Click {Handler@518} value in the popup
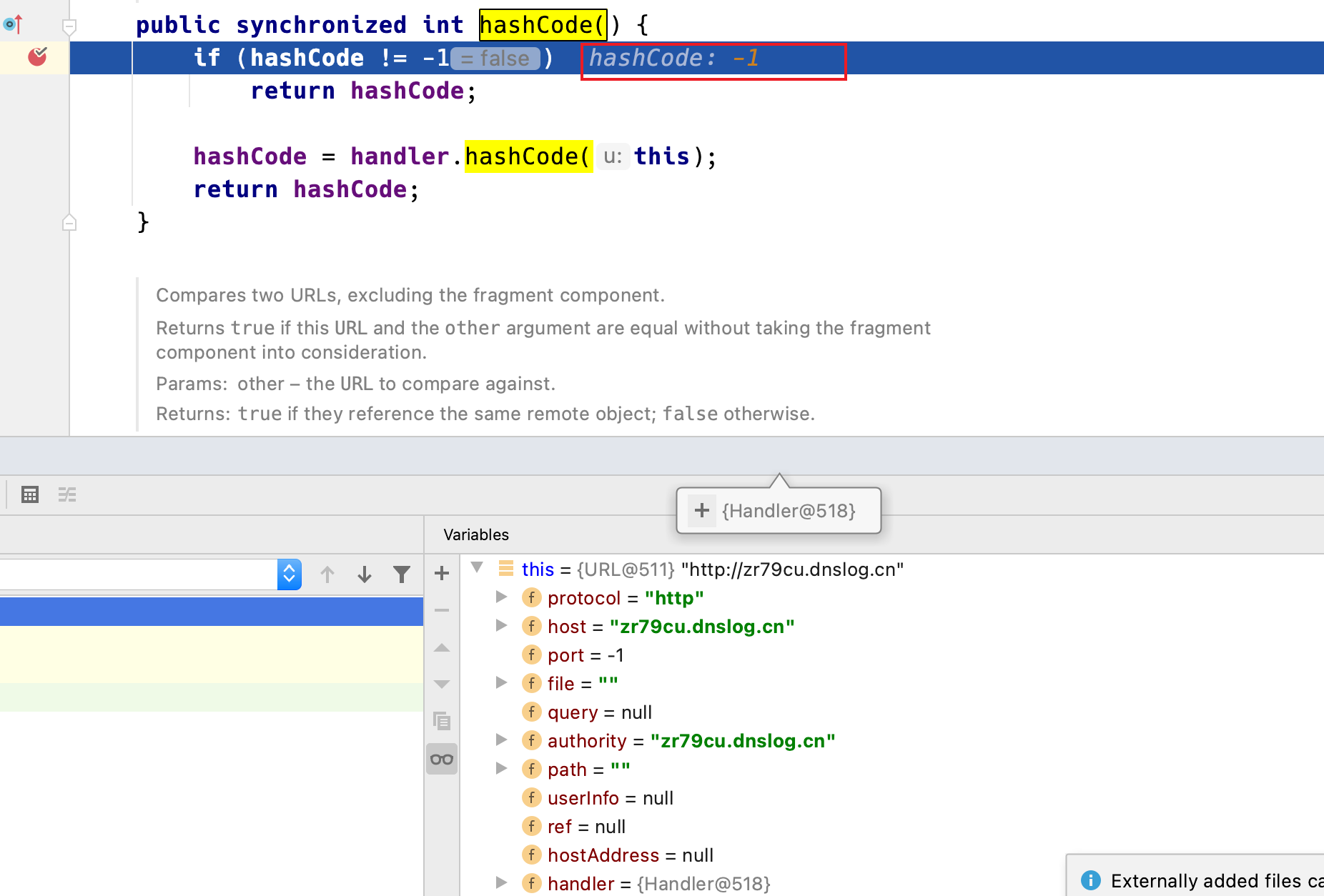This screenshot has height=896, width=1324. 789,511
